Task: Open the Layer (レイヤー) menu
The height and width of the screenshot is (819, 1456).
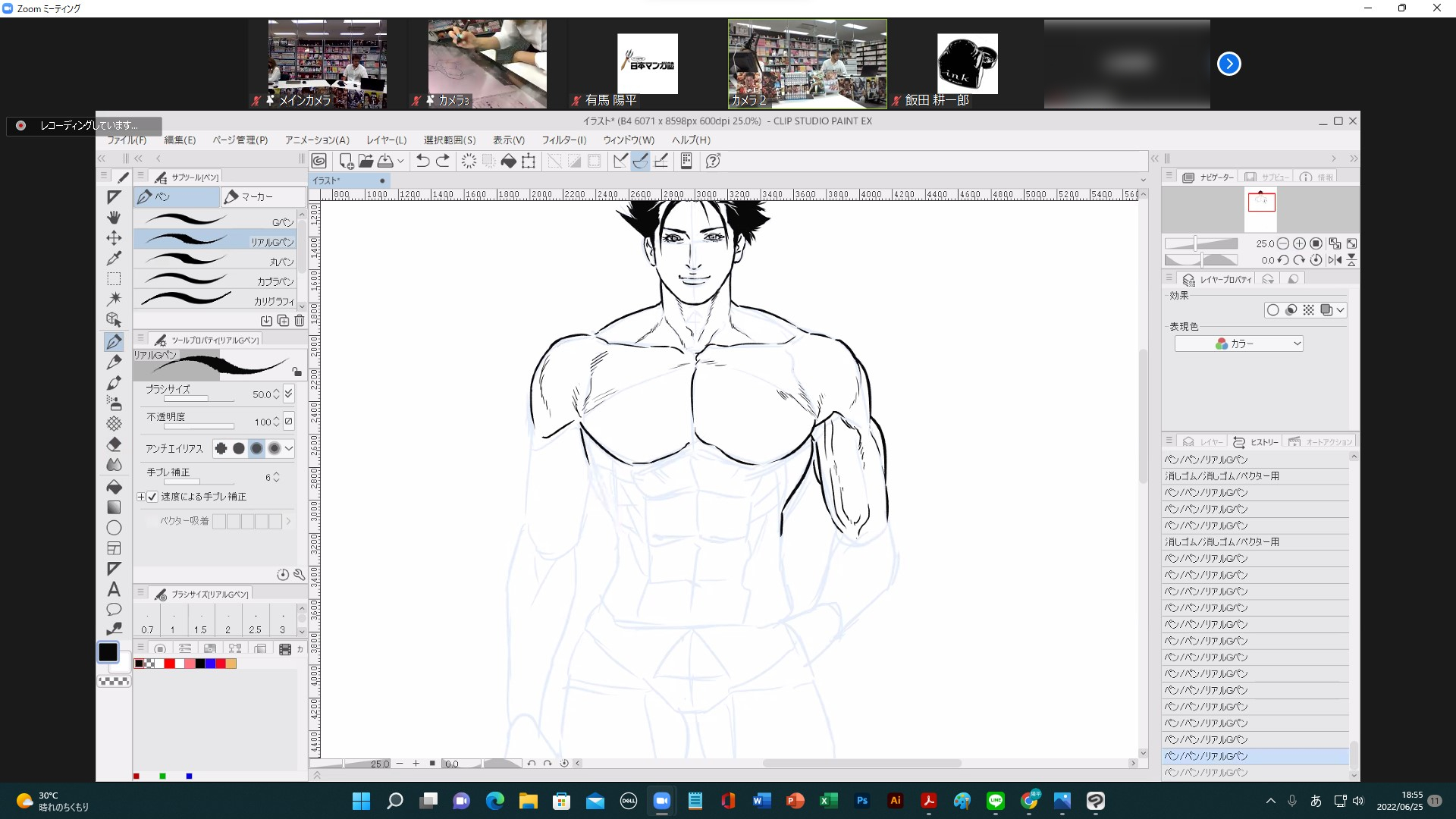Action: pyautogui.click(x=387, y=140)
